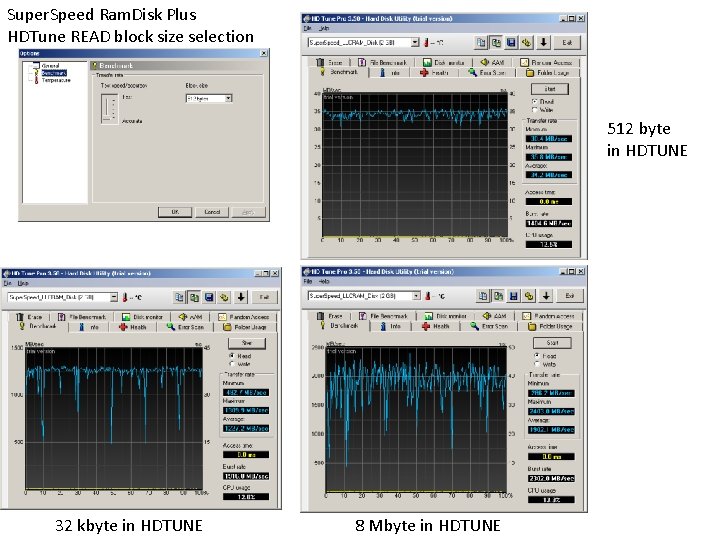
Task: Open drive selection dropdown in 8 Mbyte window
Action: pyautogui.click(x=365, y=296)
